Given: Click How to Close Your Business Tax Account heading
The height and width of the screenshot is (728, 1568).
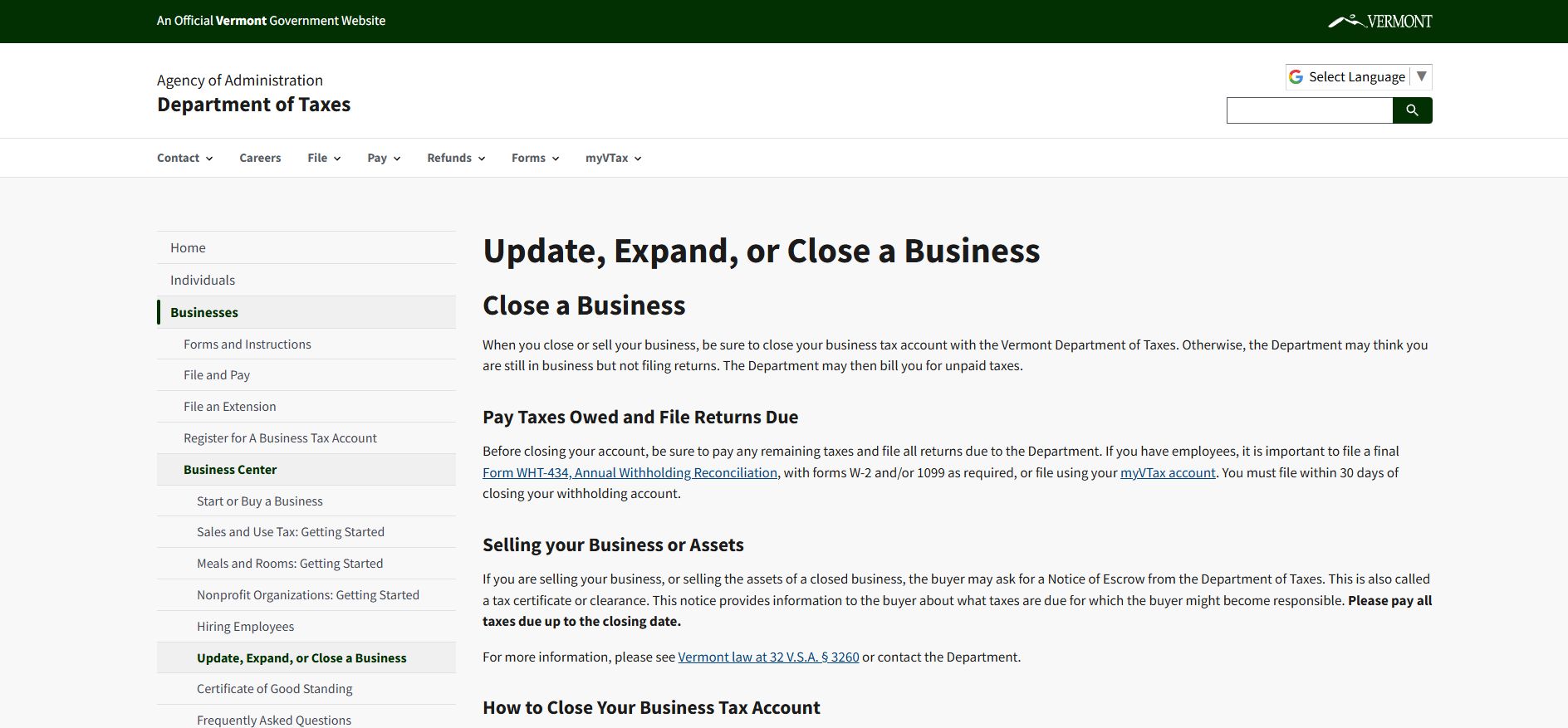Looking at the screenshot, I should point(651,707).
